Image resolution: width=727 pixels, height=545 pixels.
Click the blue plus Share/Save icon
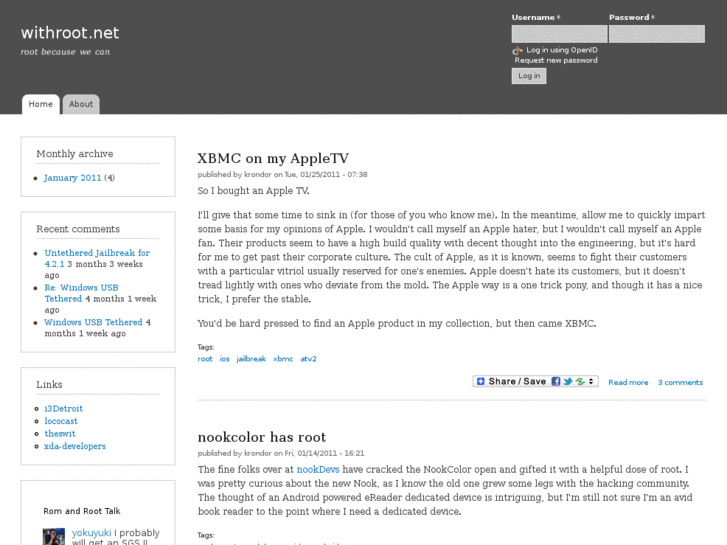[480, 381]
